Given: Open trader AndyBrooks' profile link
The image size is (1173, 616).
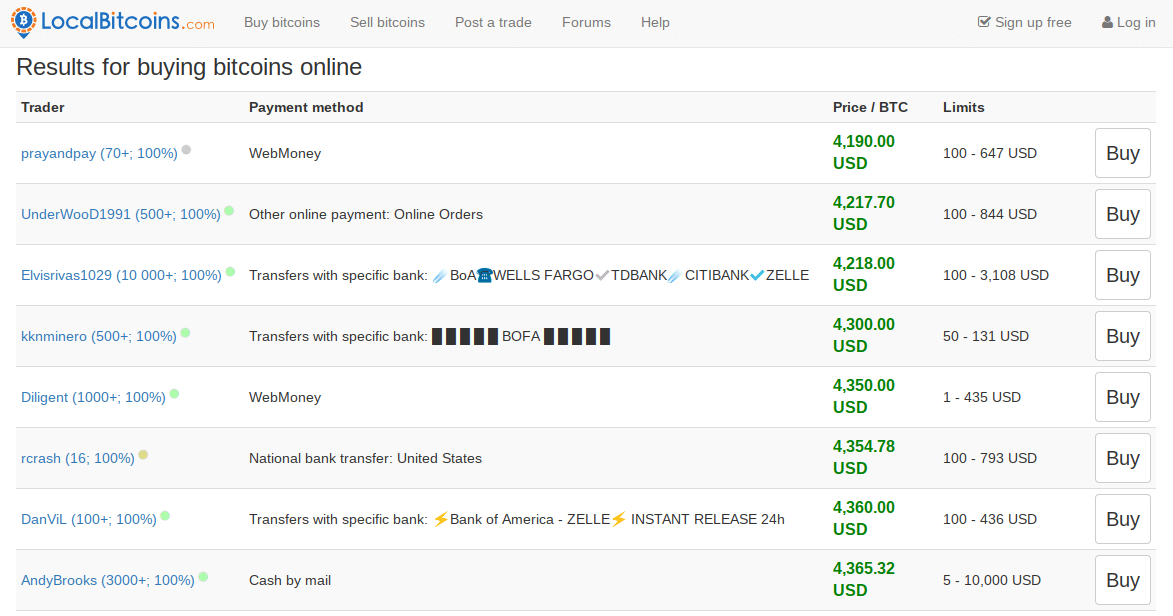Looking at the screenshot, I should pyautogui.click(x=108, y=581).
